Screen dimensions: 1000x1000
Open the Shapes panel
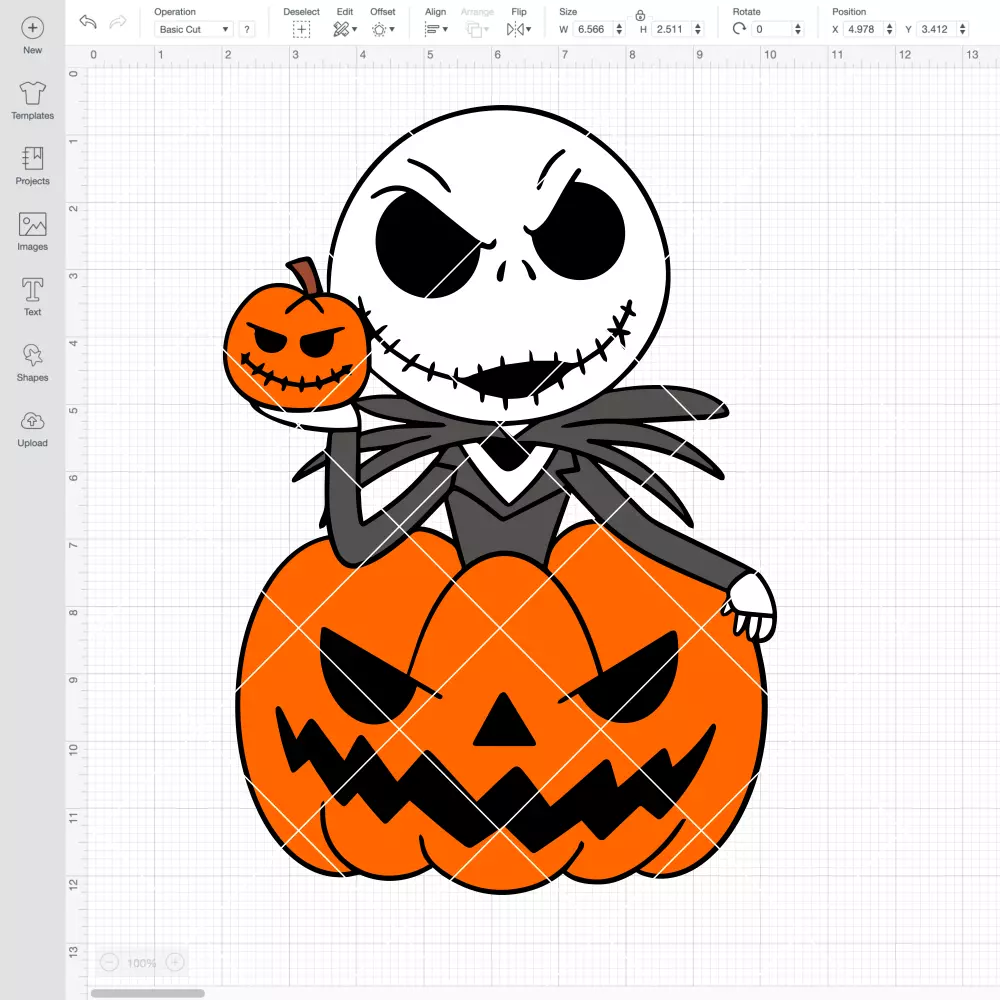click(x=33, y=362)
